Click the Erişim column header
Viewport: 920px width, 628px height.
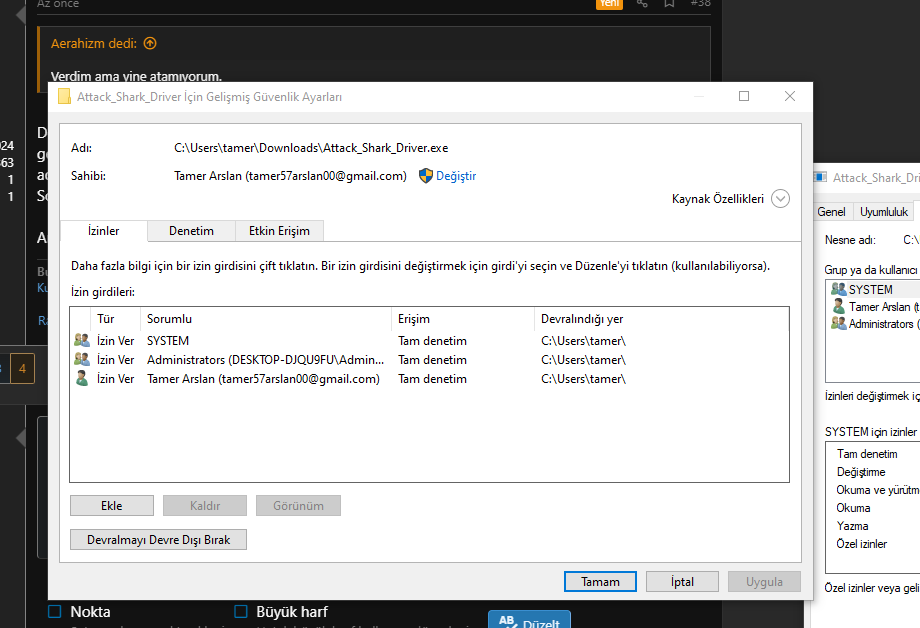click(x=463, y=319)
